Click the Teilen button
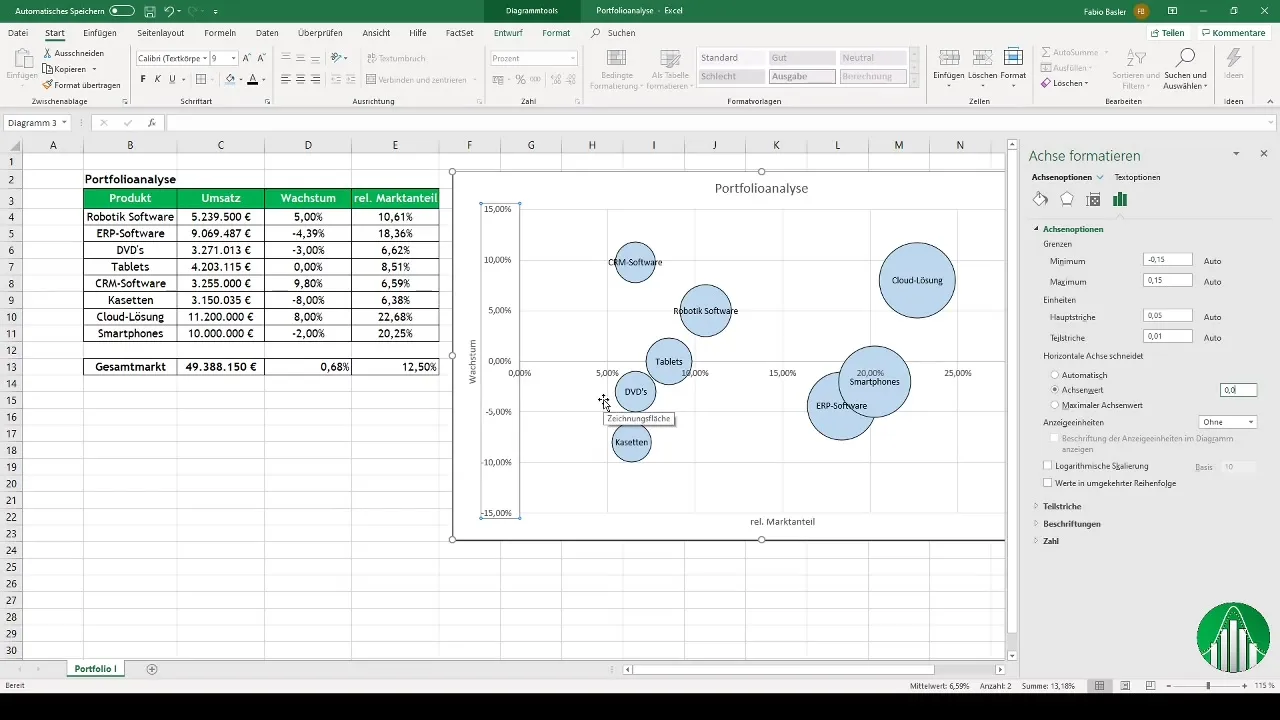Image resolution: width=1280 pixels, height=720 pixels. 1166,33
